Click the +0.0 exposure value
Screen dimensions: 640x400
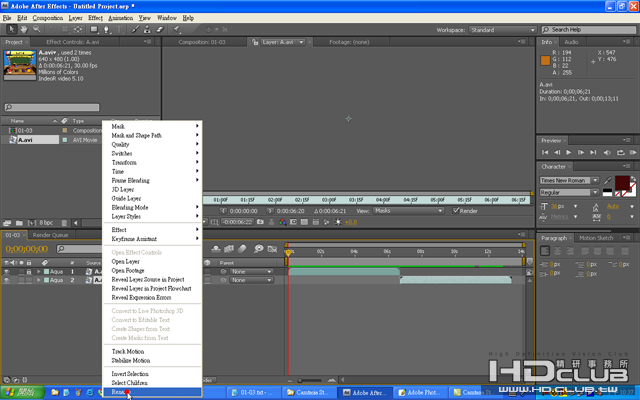[351, 222]
